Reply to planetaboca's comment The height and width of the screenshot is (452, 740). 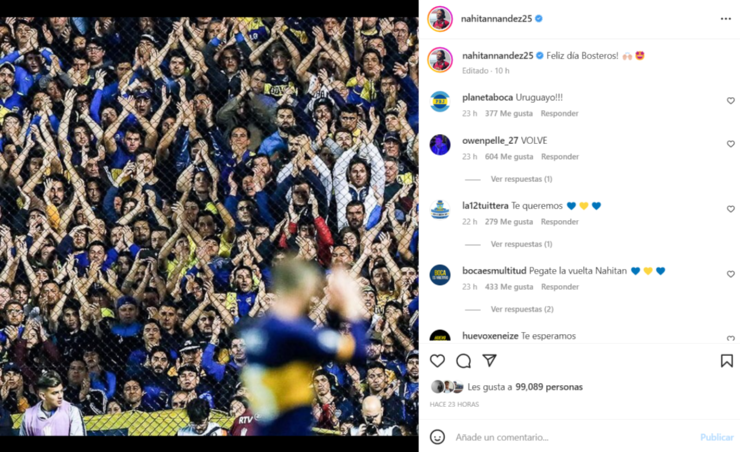pyautogui.click(x=559, y=113)
